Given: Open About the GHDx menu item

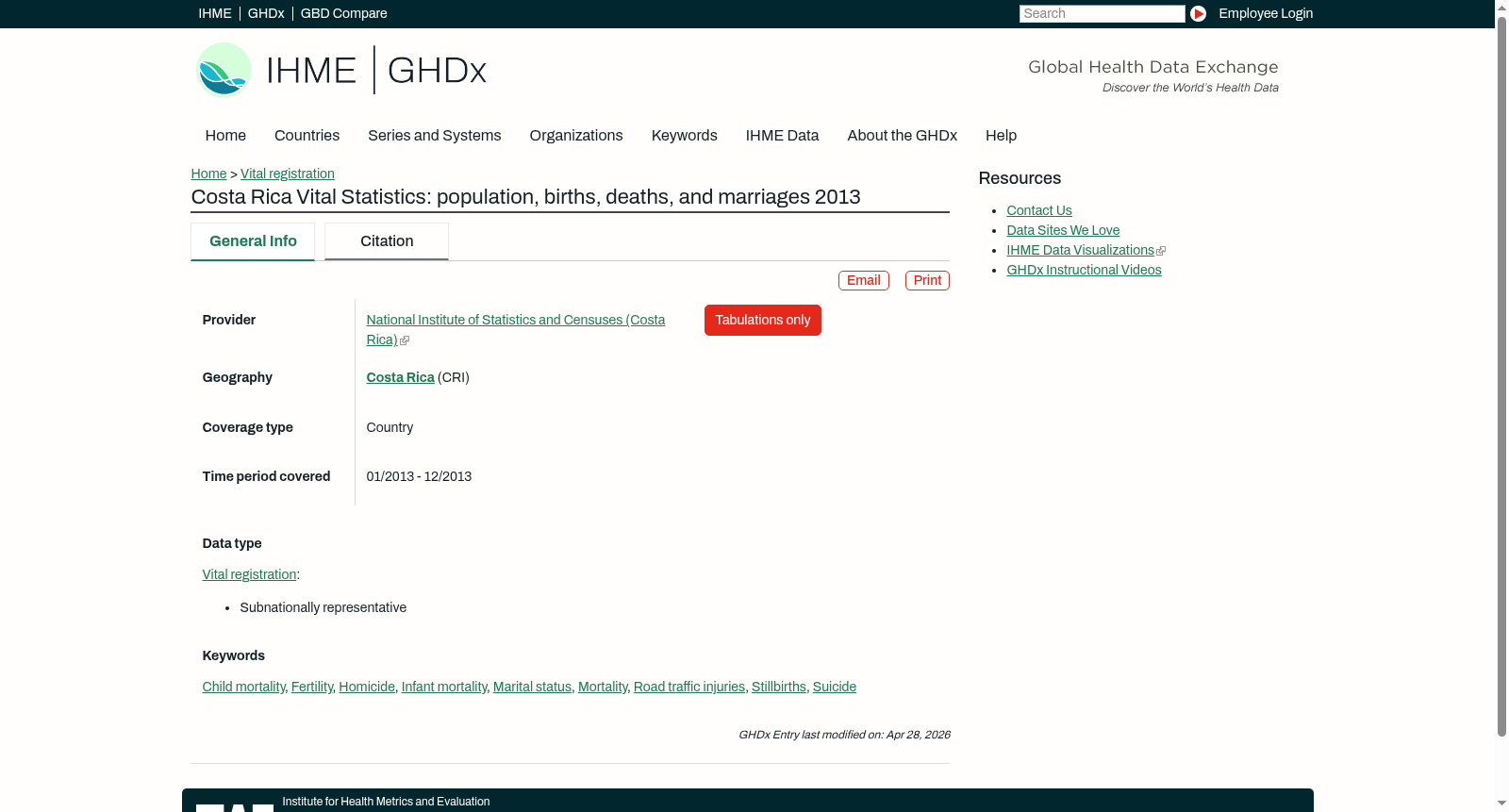Looking at the screenshot, I should tap(902, 136).
